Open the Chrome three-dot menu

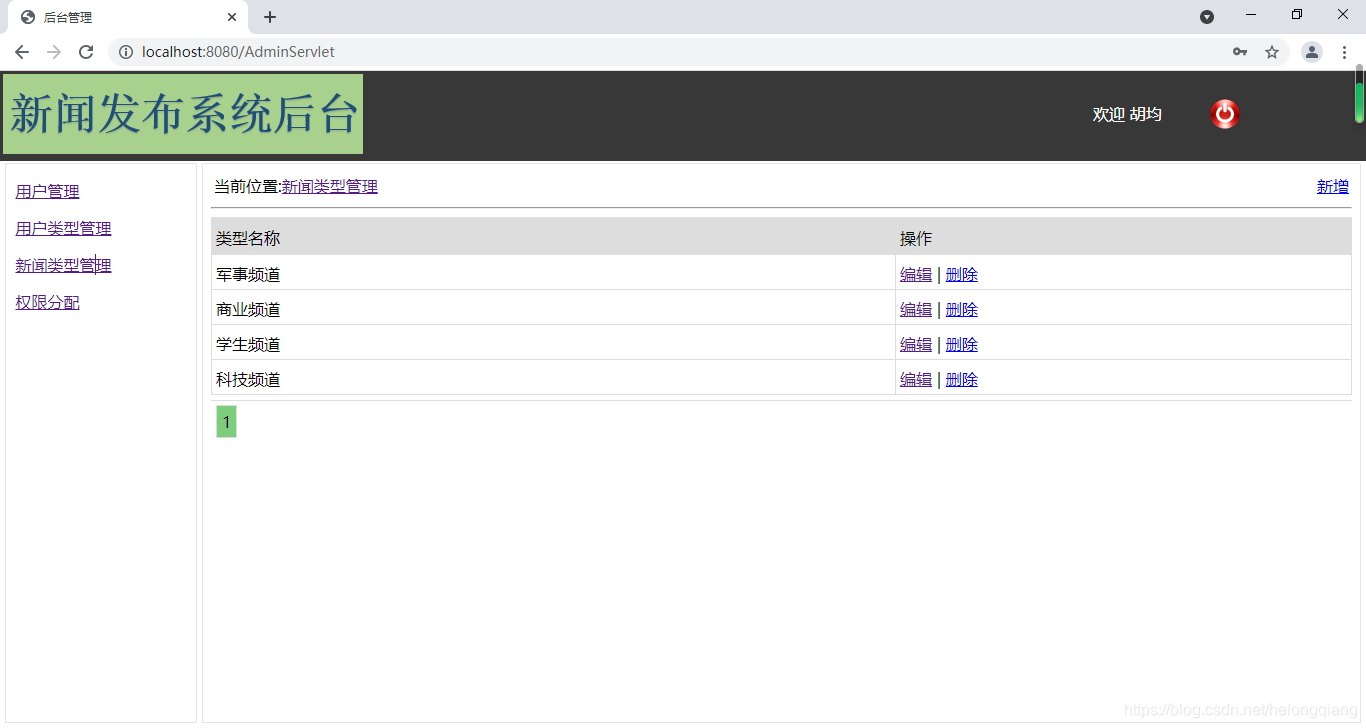(1345, 51)
